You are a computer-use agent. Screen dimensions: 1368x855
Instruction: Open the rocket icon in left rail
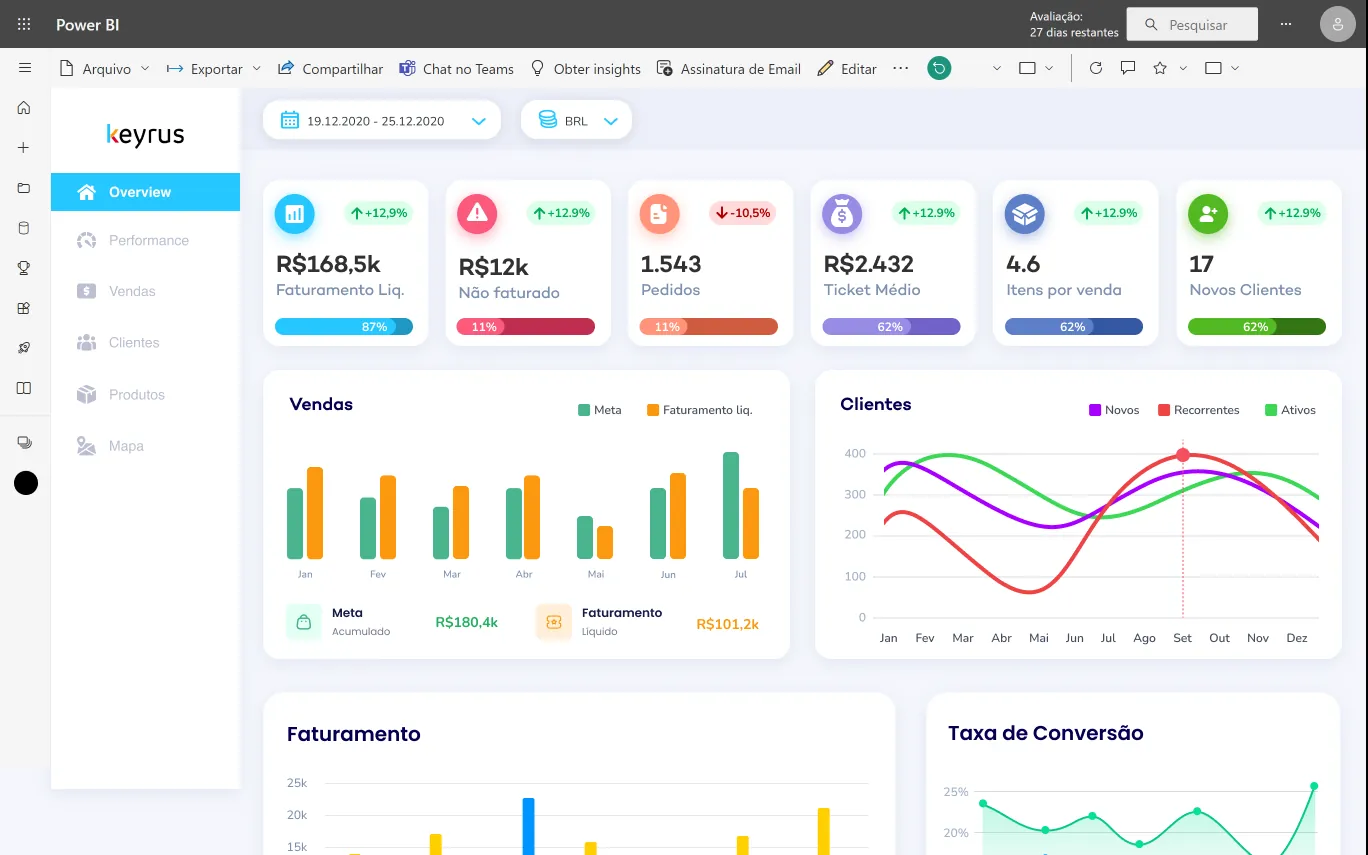point(24,348)
